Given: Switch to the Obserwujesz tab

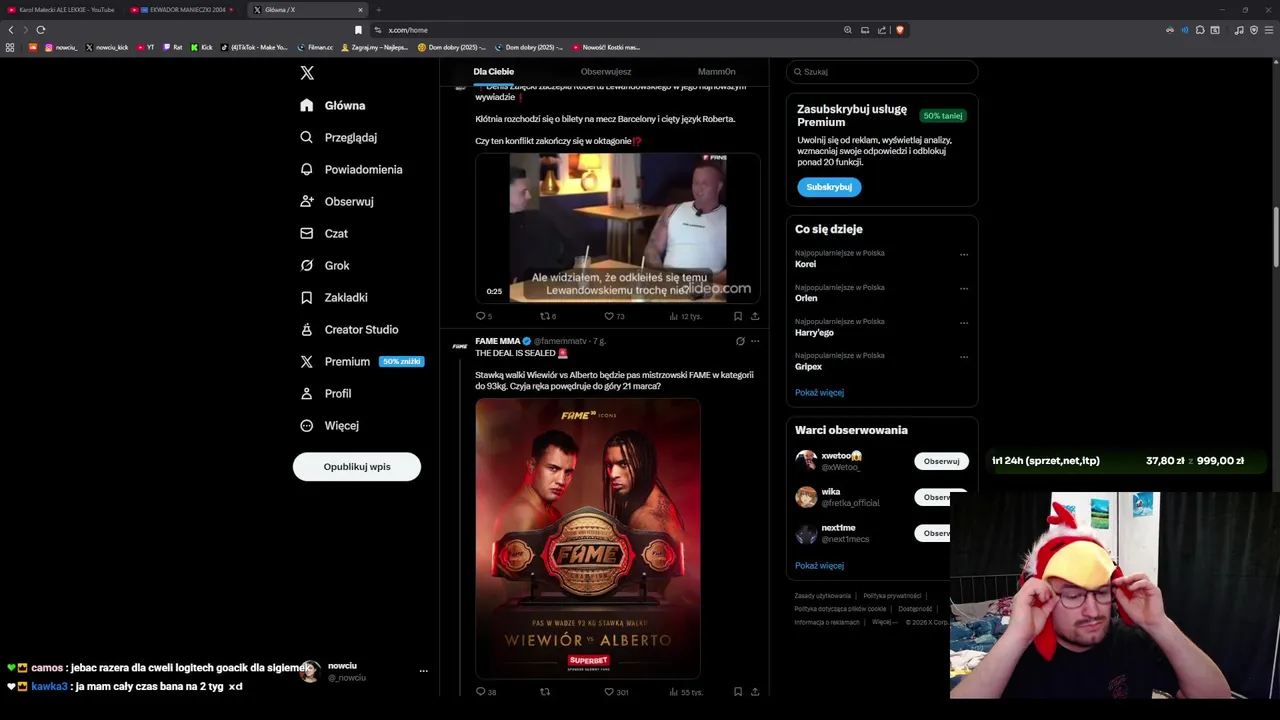Looking at the screenshot, I should [x=606, y=72].
